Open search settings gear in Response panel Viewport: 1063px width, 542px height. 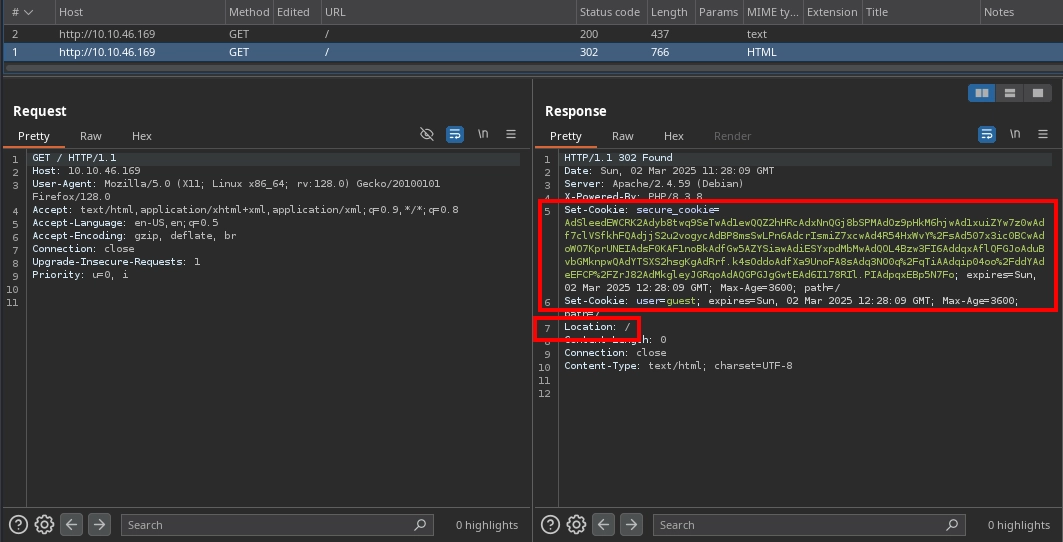coord(576,524)
